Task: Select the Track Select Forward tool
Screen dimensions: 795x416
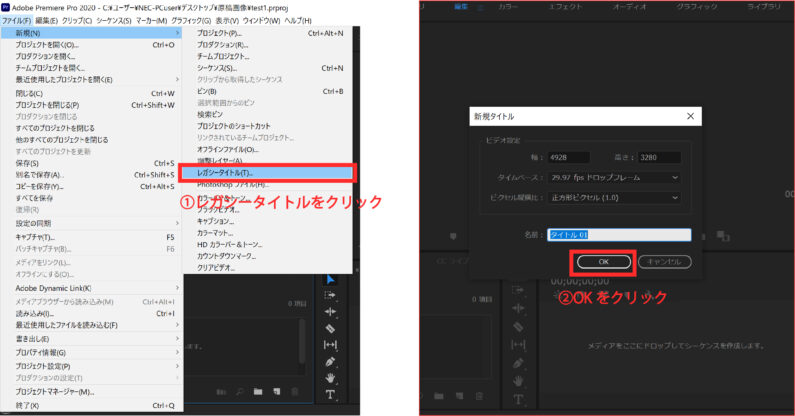Action: (x=330, y=295)
